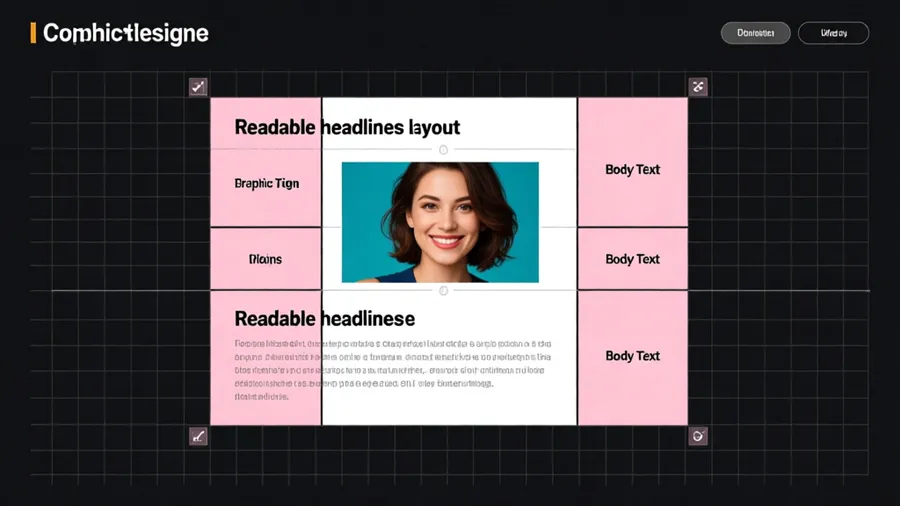Image resolution: width=900 pixels, height=506 pixels.
Task: Click the outlined pill button in header
Action: click(833, 33)
